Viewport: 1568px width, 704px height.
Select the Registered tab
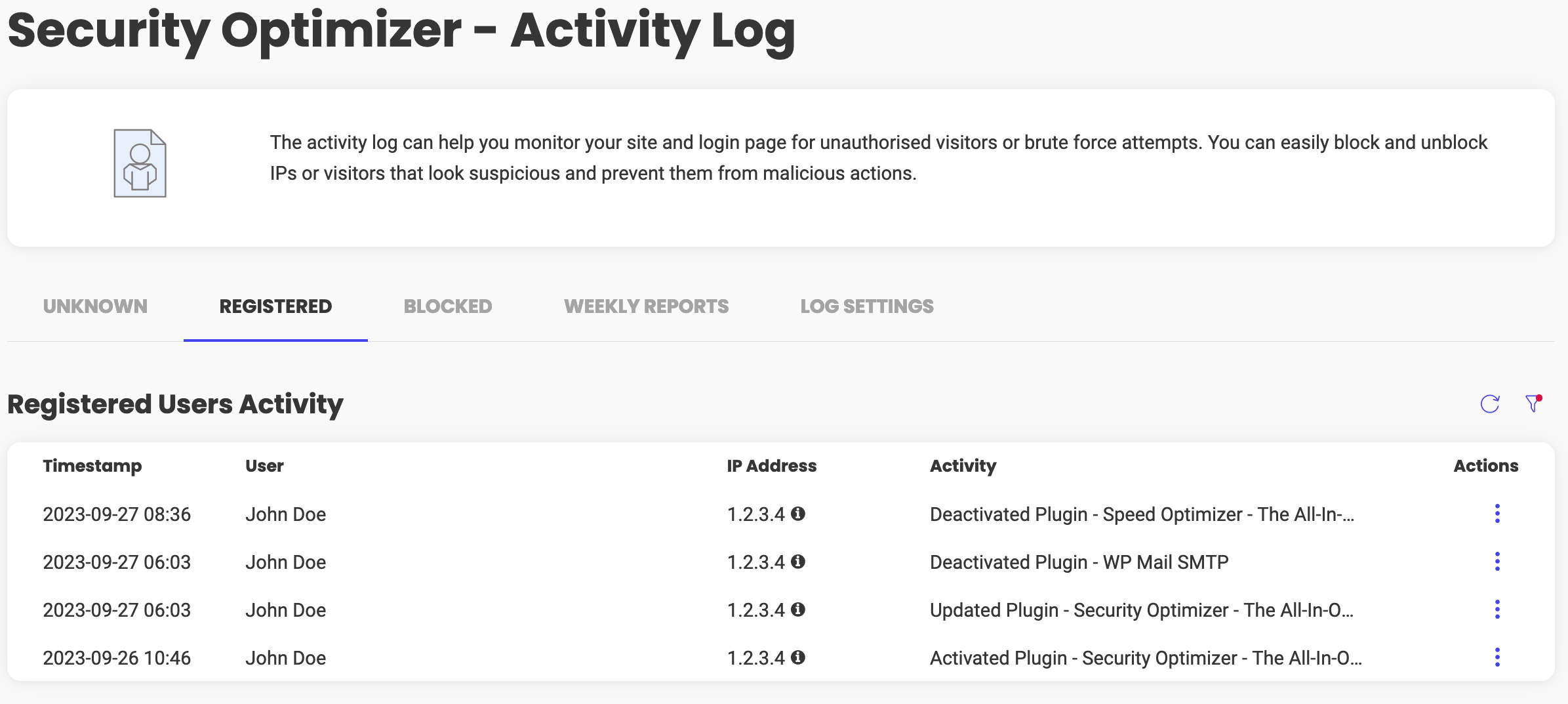275,306
